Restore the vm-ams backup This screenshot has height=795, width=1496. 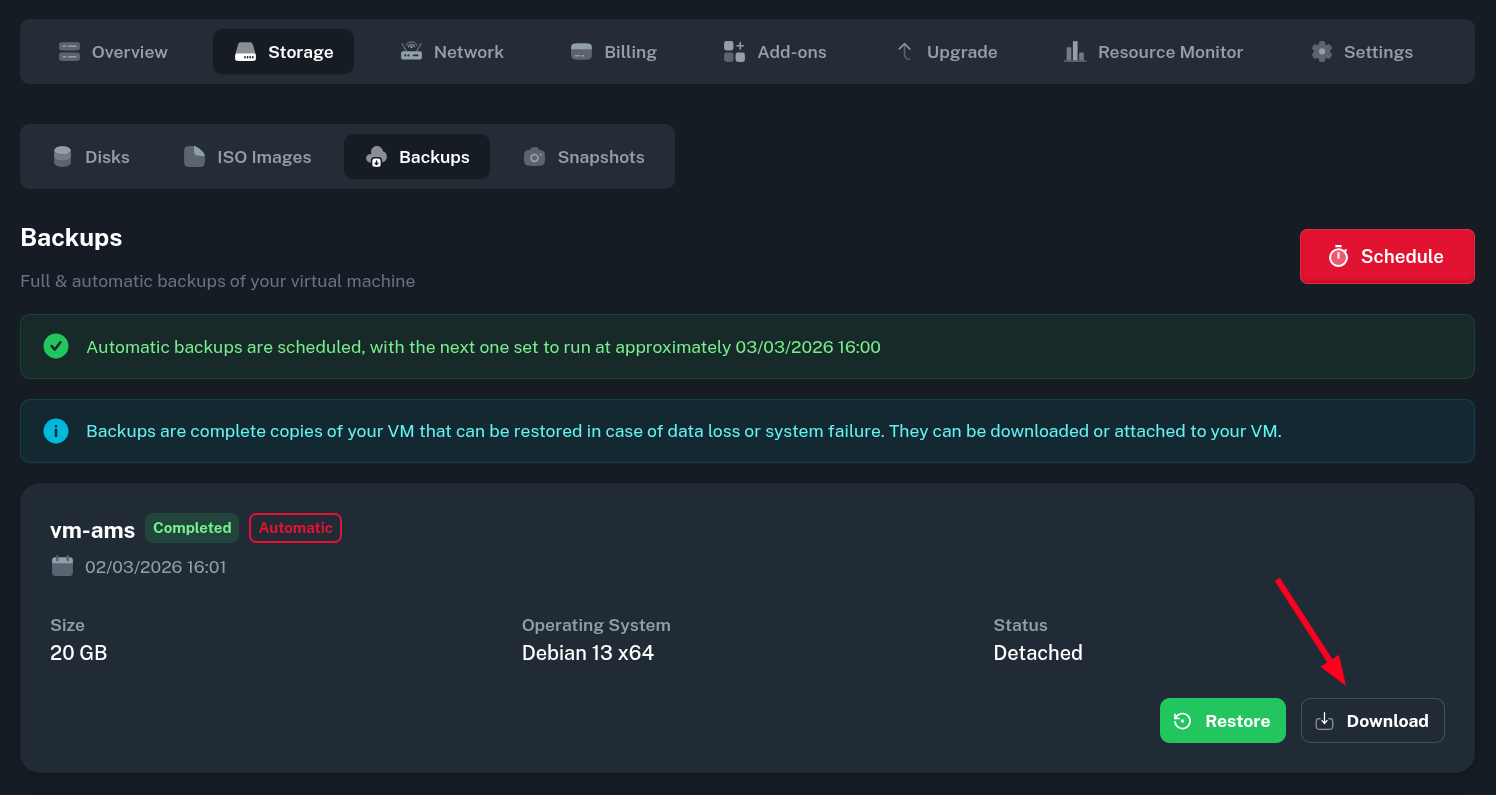click(1222, 721)
